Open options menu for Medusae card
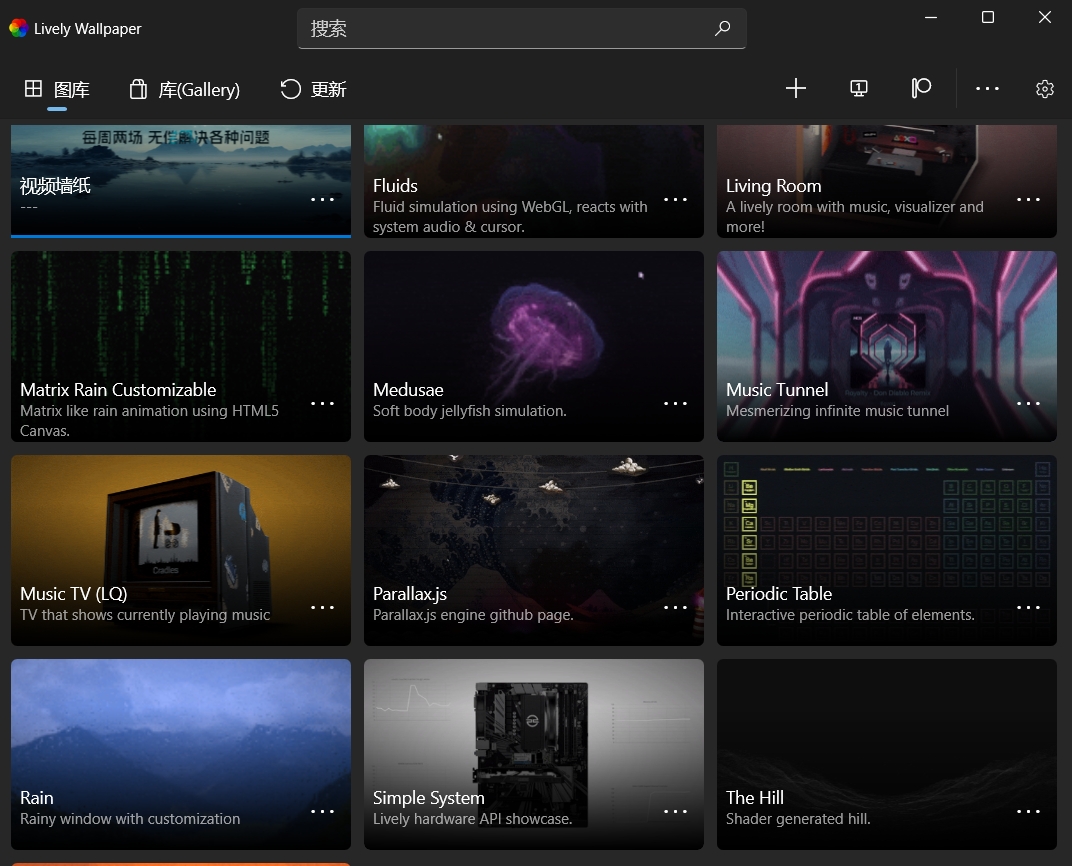This screenshot has height=866, width=1072. pos(675,403)
